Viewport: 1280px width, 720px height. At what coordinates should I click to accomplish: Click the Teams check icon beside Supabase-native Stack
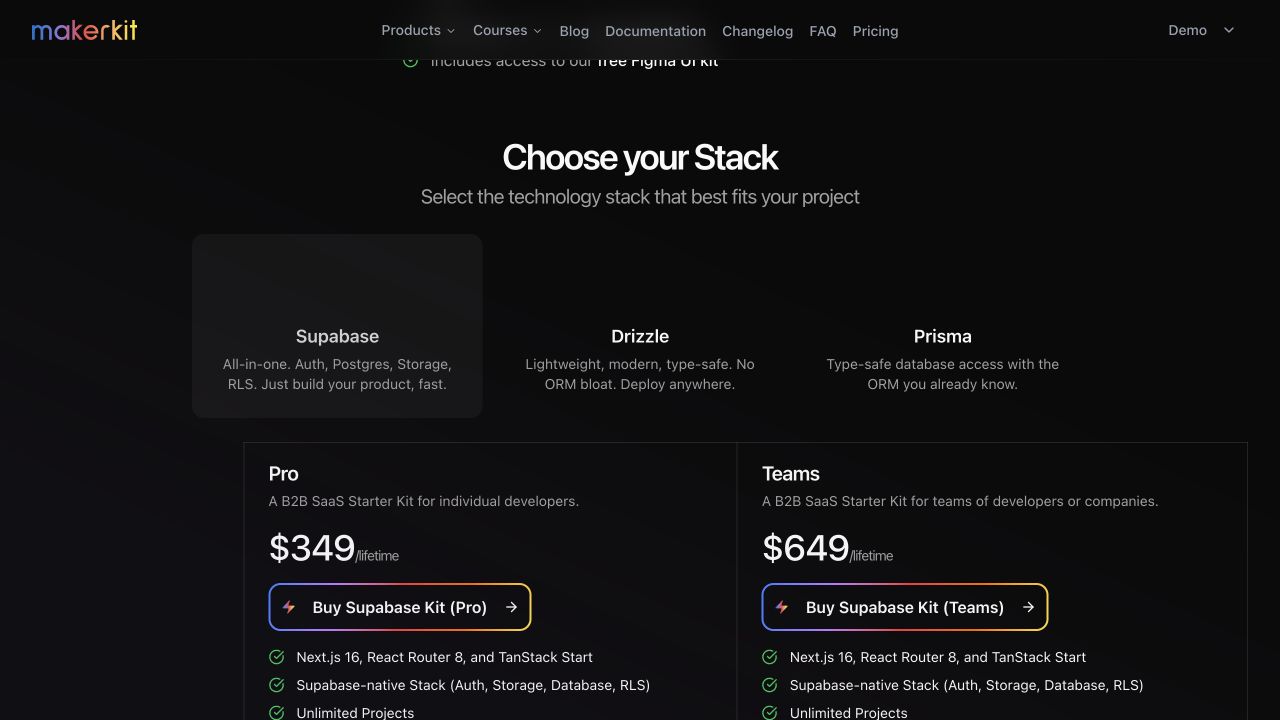(770, 685)
